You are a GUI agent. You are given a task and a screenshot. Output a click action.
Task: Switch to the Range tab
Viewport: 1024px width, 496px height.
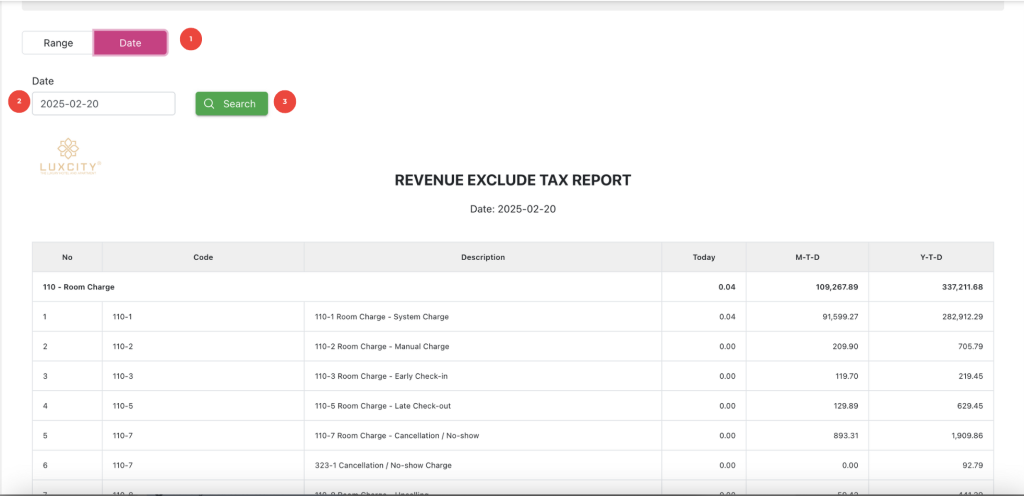point(58,43)
